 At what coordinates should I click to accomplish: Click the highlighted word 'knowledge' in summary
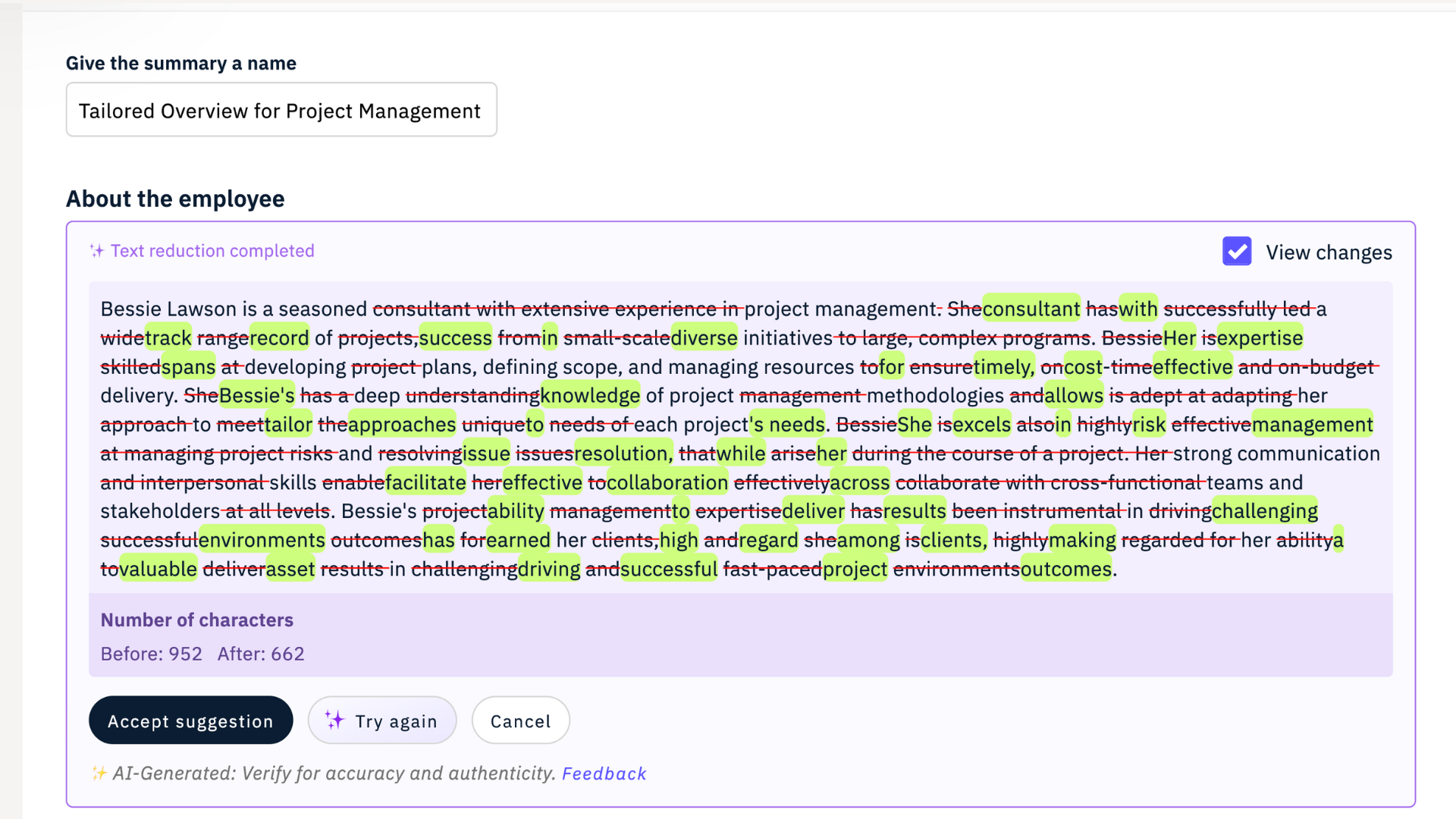tap(590, 395)
